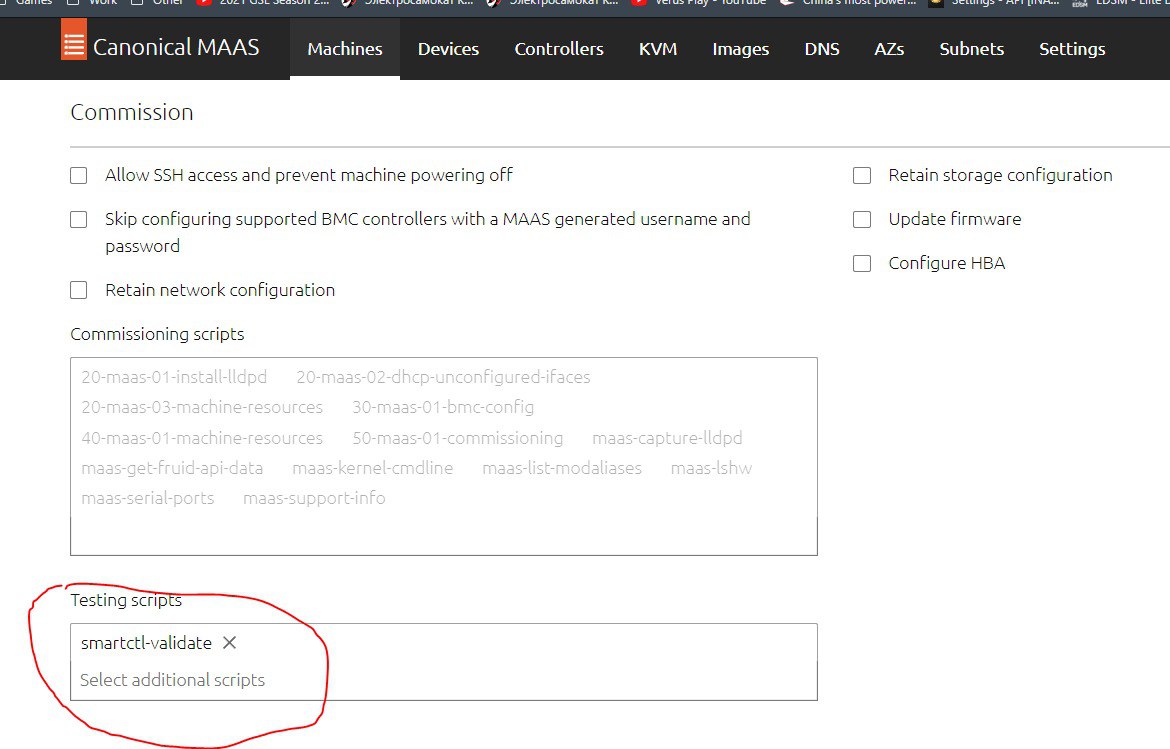1170x749 pixels.
Task: Enable Allow SSH access checkbox
Action: pyautogui.click(x=79, y=176)
